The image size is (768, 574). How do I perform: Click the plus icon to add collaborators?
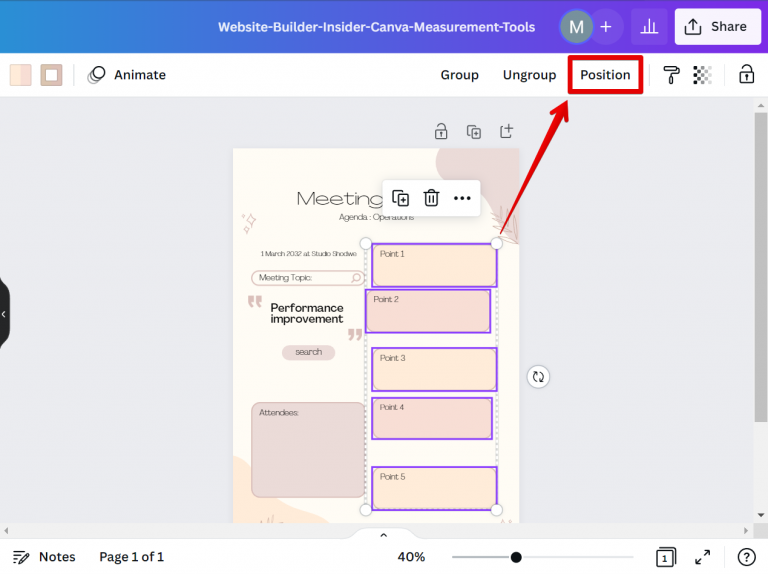(x=606, y=26)
